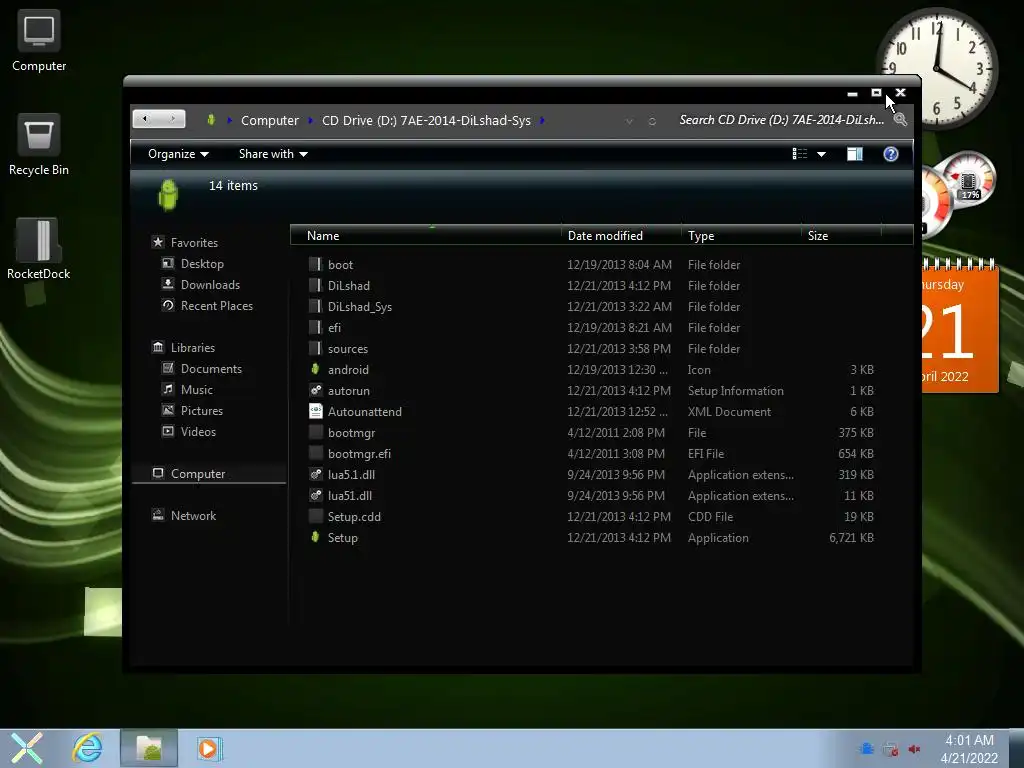Sort by Date modified column header

pyautogui.click(x=620, y=236)
